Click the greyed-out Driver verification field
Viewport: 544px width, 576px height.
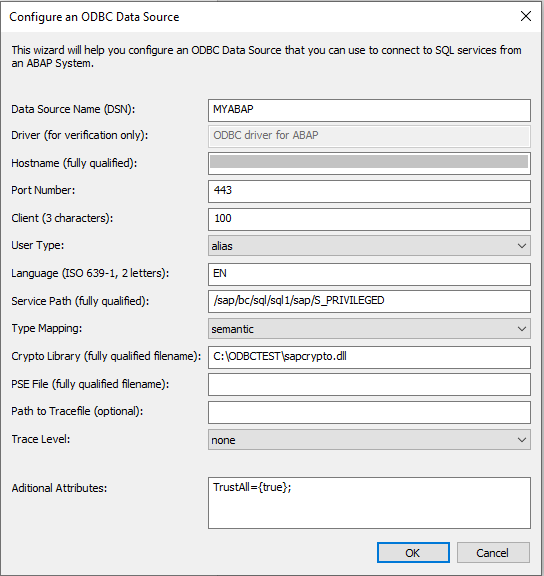[x=369, y=137]
